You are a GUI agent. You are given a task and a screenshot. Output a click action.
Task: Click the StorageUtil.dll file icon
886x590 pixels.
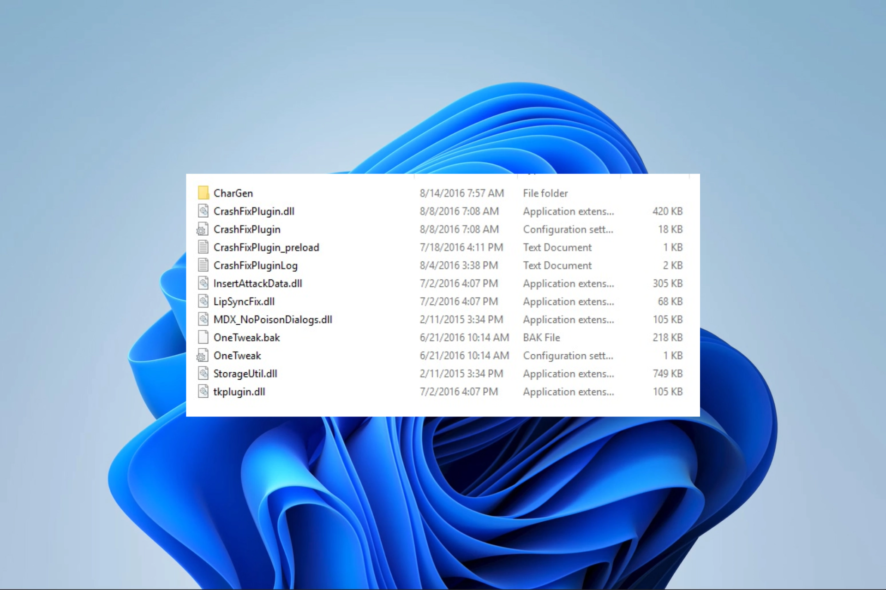pyautogui.click(x=203, y=374)
